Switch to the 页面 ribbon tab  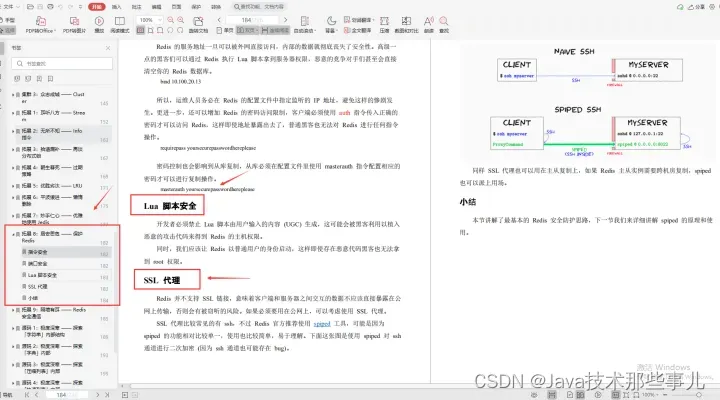(176, 7)
